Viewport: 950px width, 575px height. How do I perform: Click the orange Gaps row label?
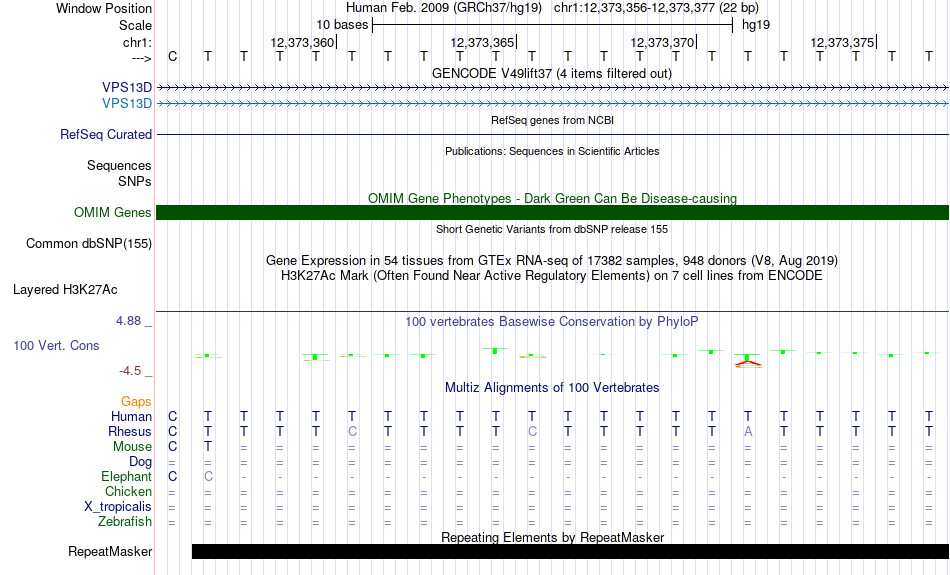pos(136,402)
